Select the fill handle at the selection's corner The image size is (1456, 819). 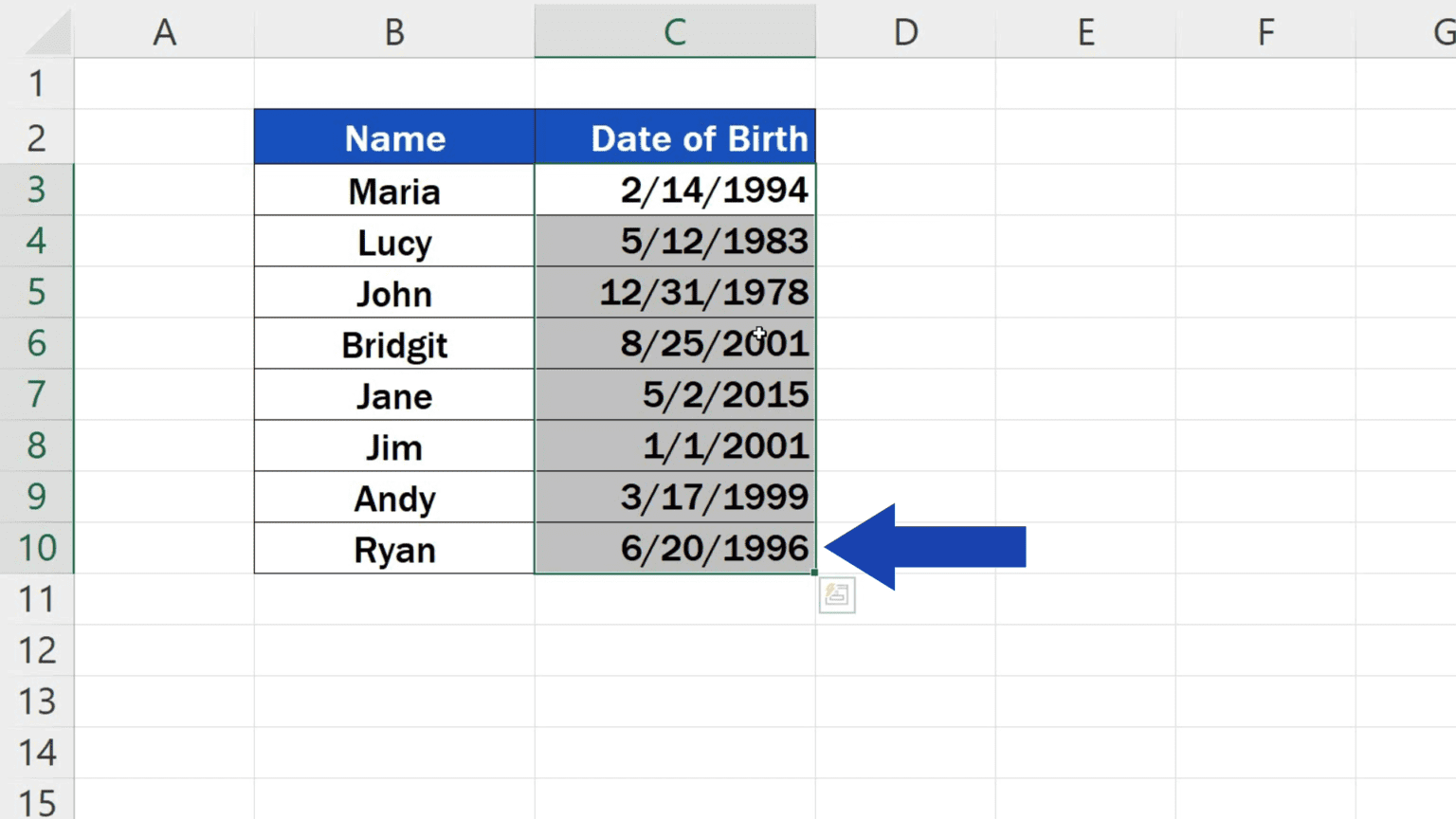click(x=813, y=572)
